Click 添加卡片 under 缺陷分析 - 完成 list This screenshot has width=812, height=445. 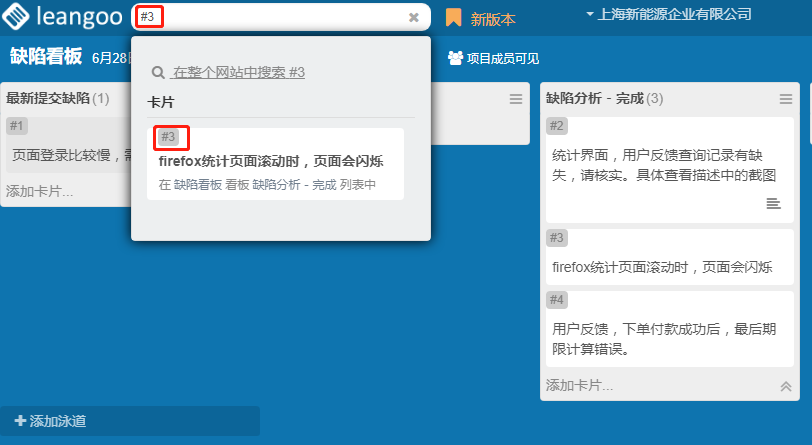coord(580,385)
